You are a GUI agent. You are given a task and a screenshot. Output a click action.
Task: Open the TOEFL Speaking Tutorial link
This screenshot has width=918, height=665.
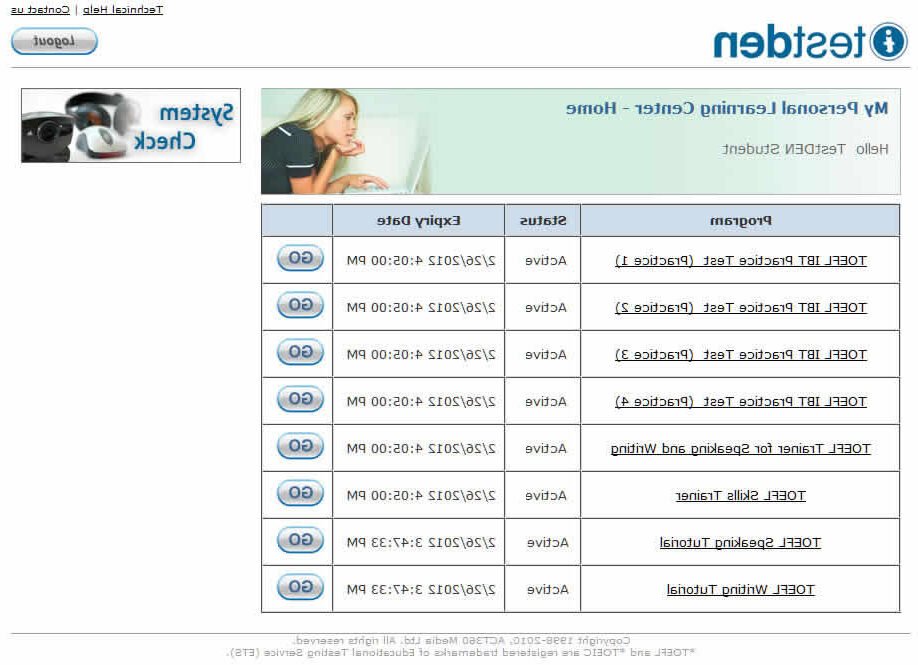coord(740,542)
